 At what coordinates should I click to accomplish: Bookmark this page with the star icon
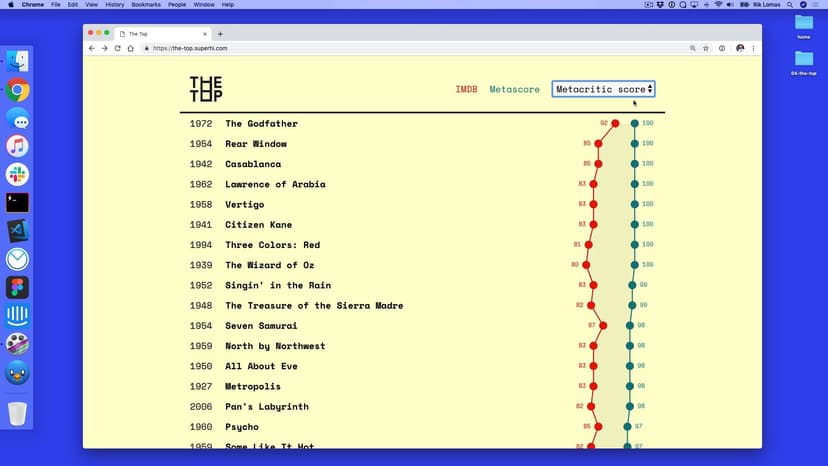point(707,48)
